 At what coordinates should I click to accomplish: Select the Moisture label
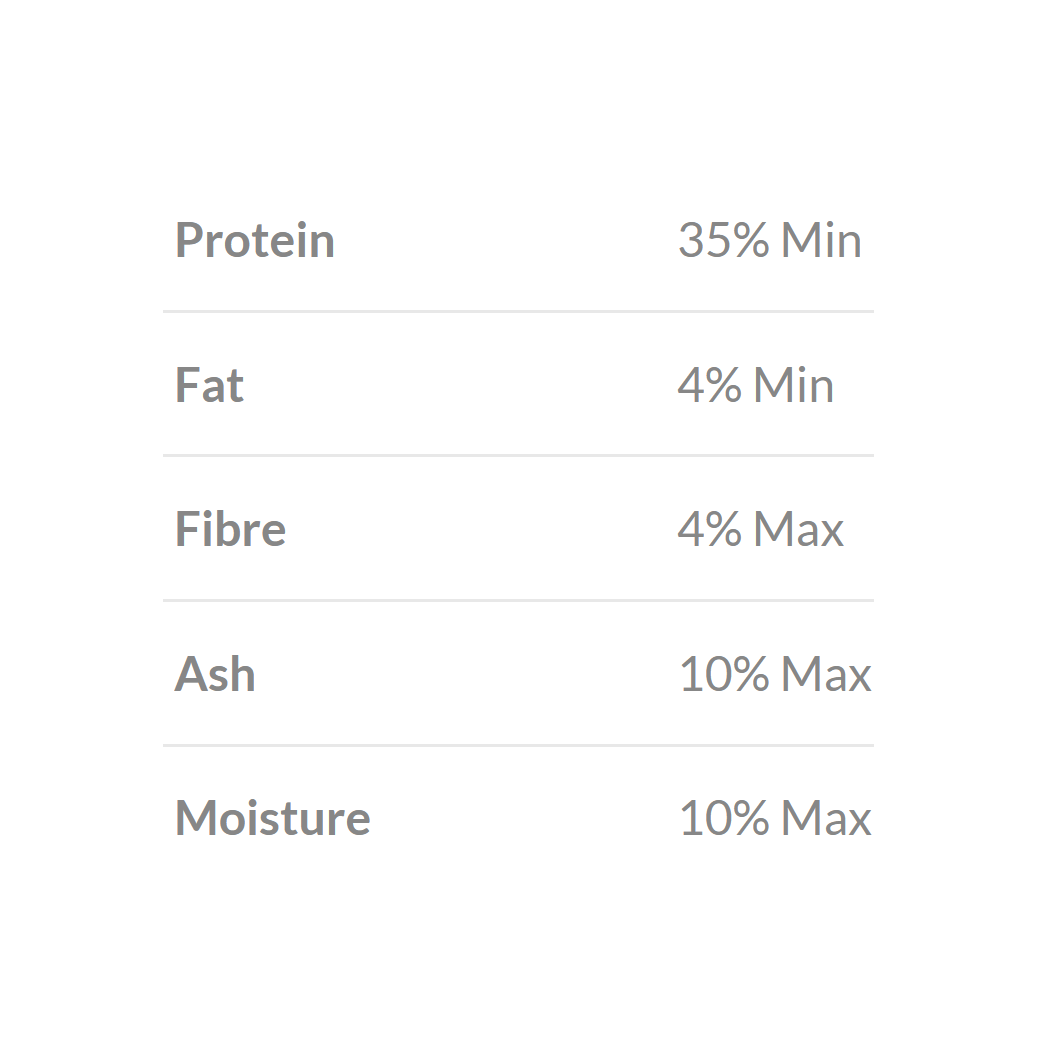(x=272, y=819)
